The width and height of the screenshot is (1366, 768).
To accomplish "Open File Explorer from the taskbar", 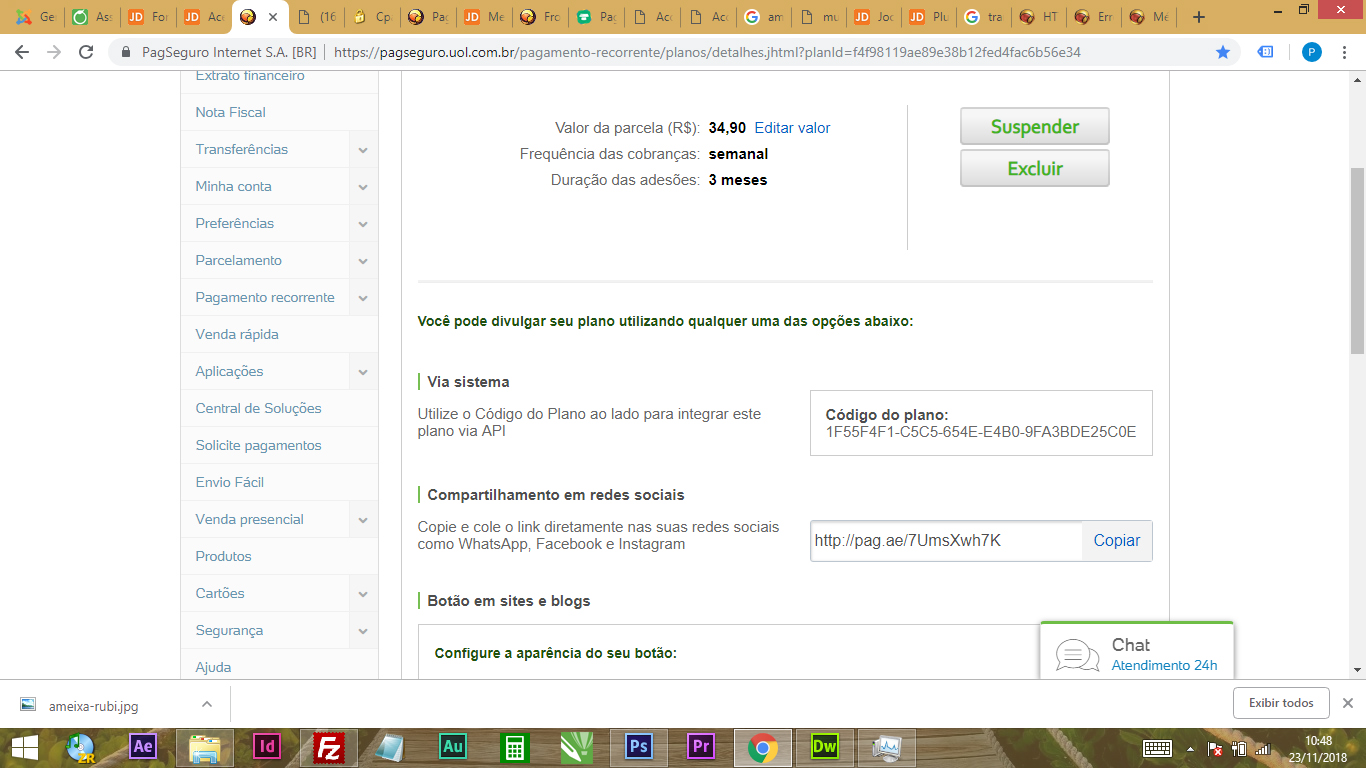I will (205, 747).
